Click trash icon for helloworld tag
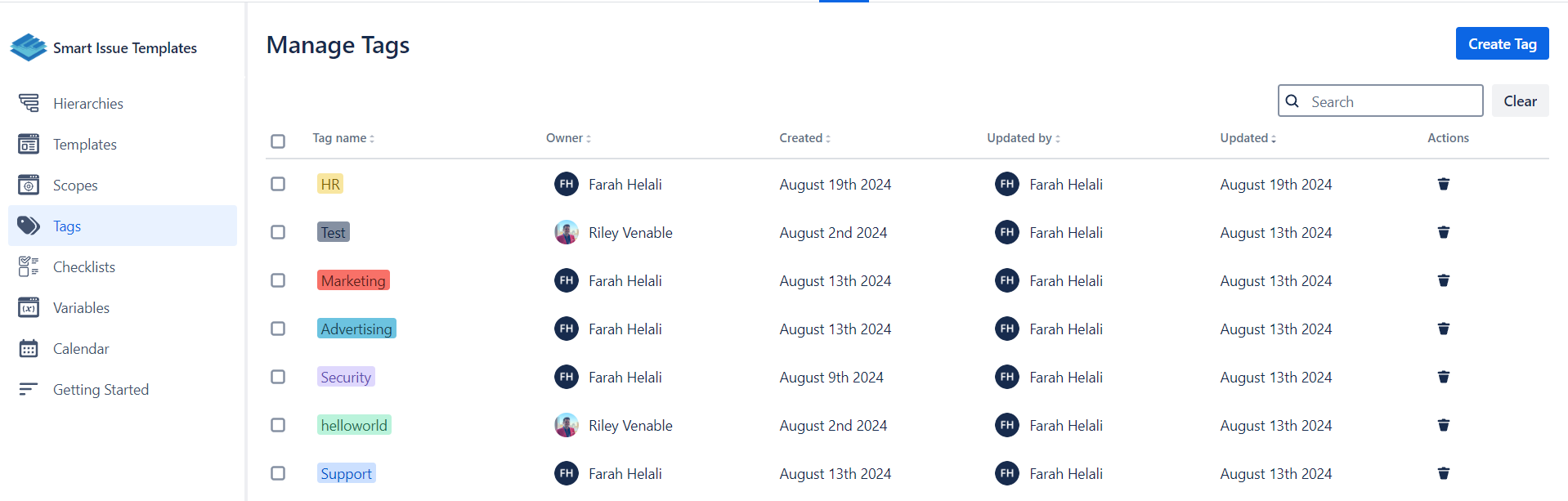Image resolution: width=1568 pixels, height=501 pixels. [1443, 425]
